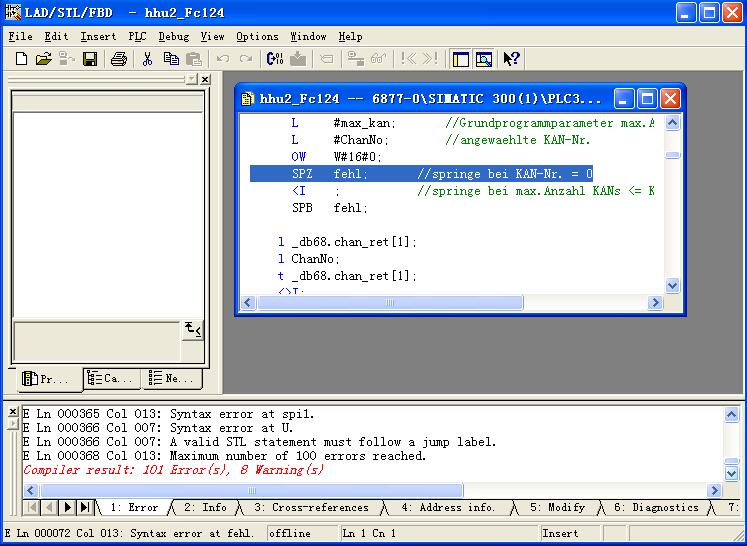
Task: Click next-tab arrow in output pane
Action: tap(67, 507)
